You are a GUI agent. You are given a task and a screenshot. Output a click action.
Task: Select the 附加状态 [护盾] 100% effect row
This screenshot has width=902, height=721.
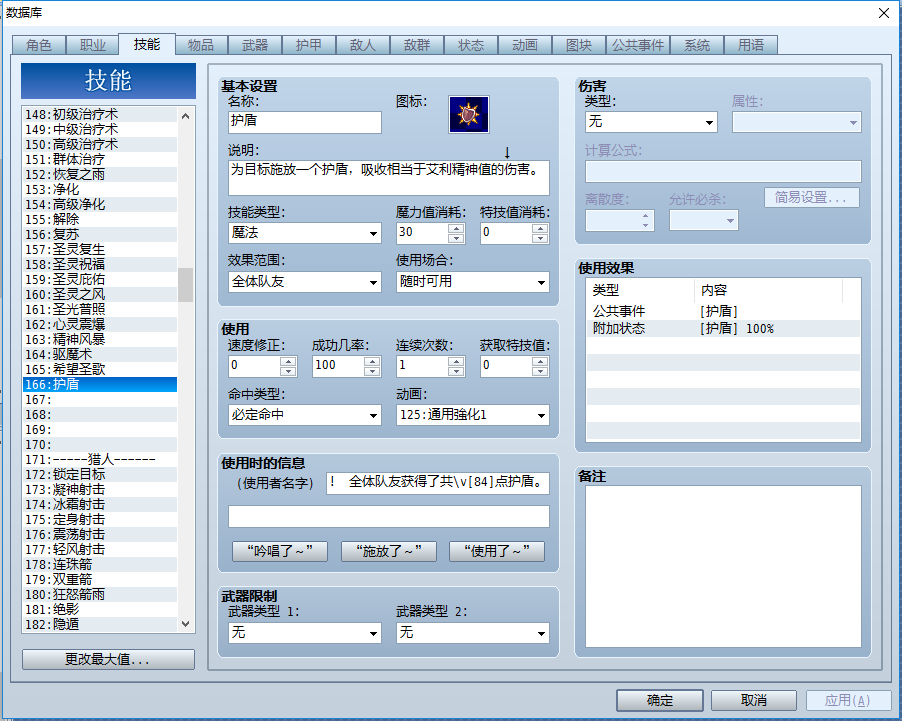pyautogui.click(x=723, y=329)
